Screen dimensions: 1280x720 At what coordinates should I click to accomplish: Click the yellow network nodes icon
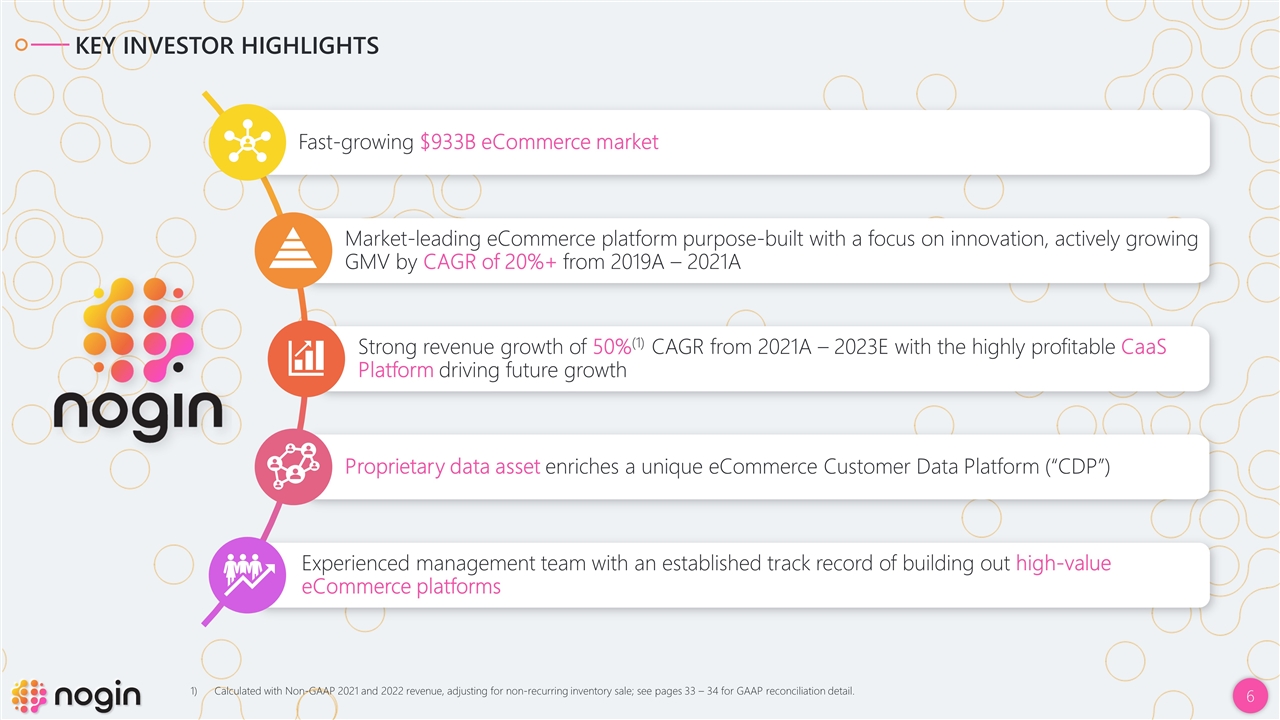tap(246, 142)
